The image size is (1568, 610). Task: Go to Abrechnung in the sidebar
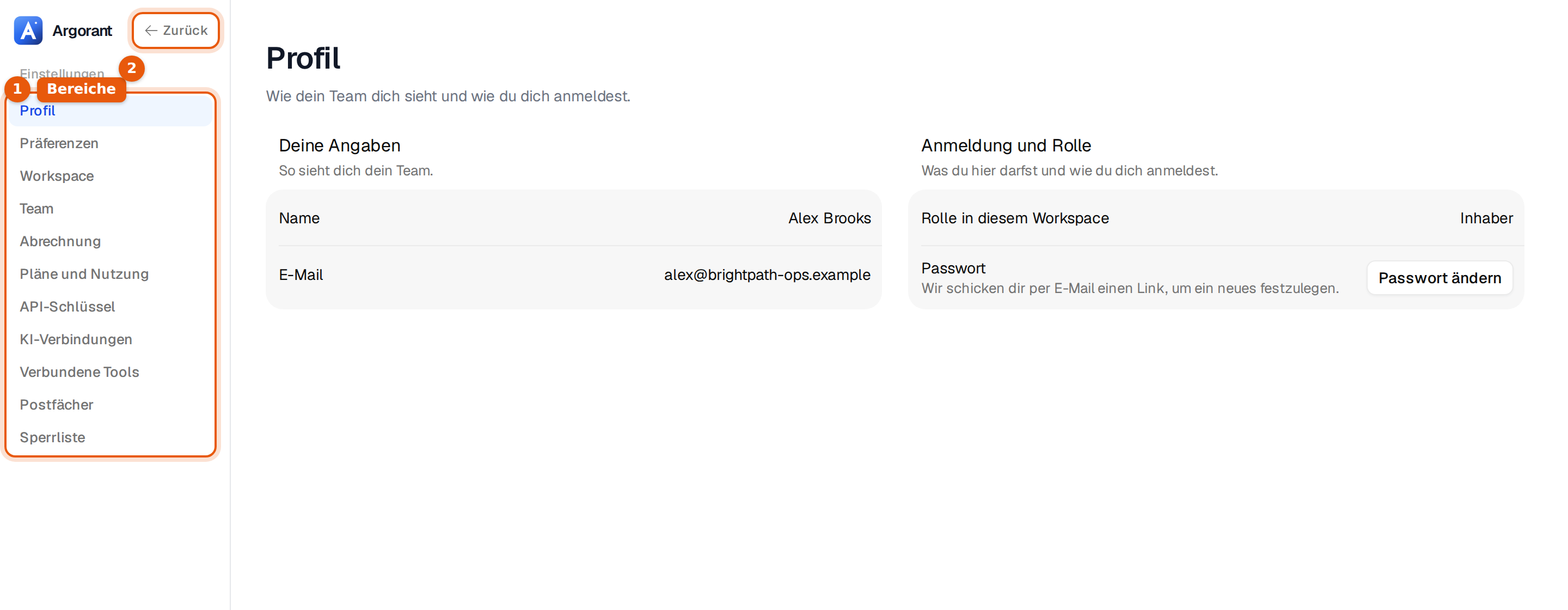(x=110, y=242)
